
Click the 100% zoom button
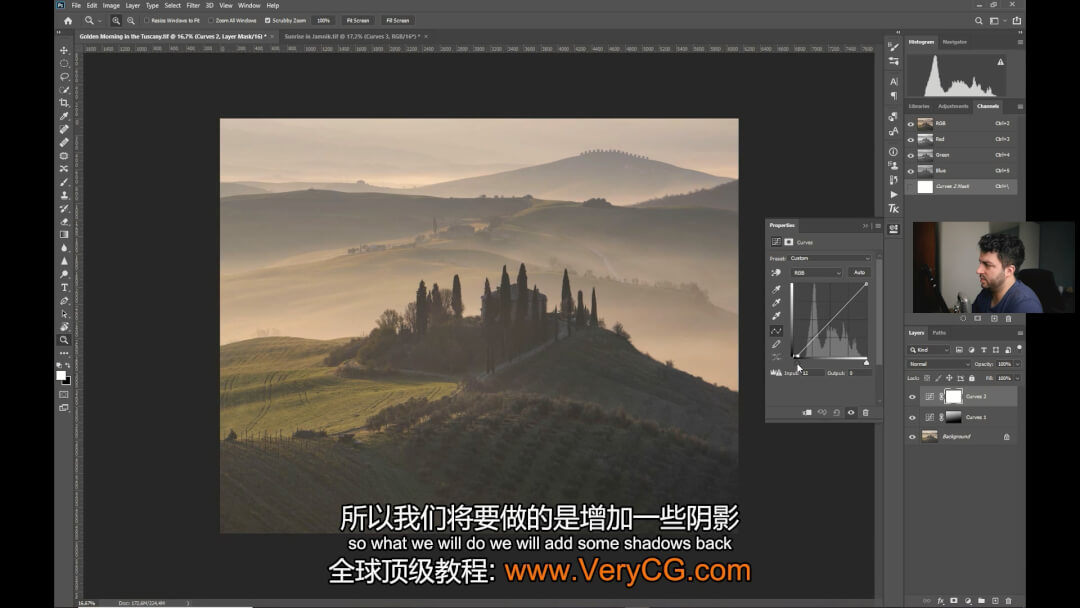coord(323,21)
